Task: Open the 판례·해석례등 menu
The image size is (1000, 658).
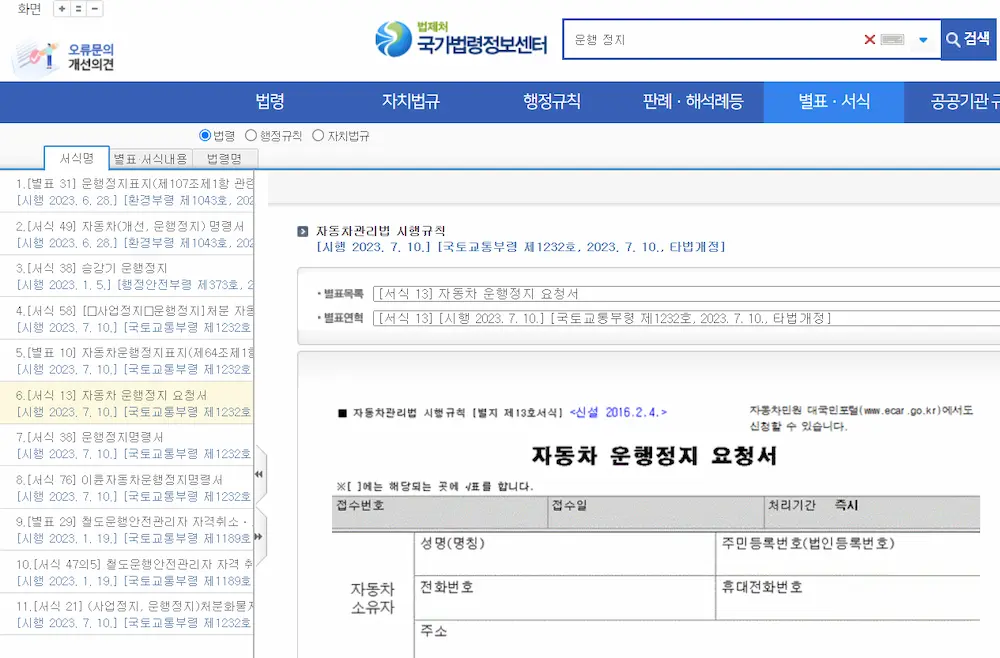Action: [693, 101]
